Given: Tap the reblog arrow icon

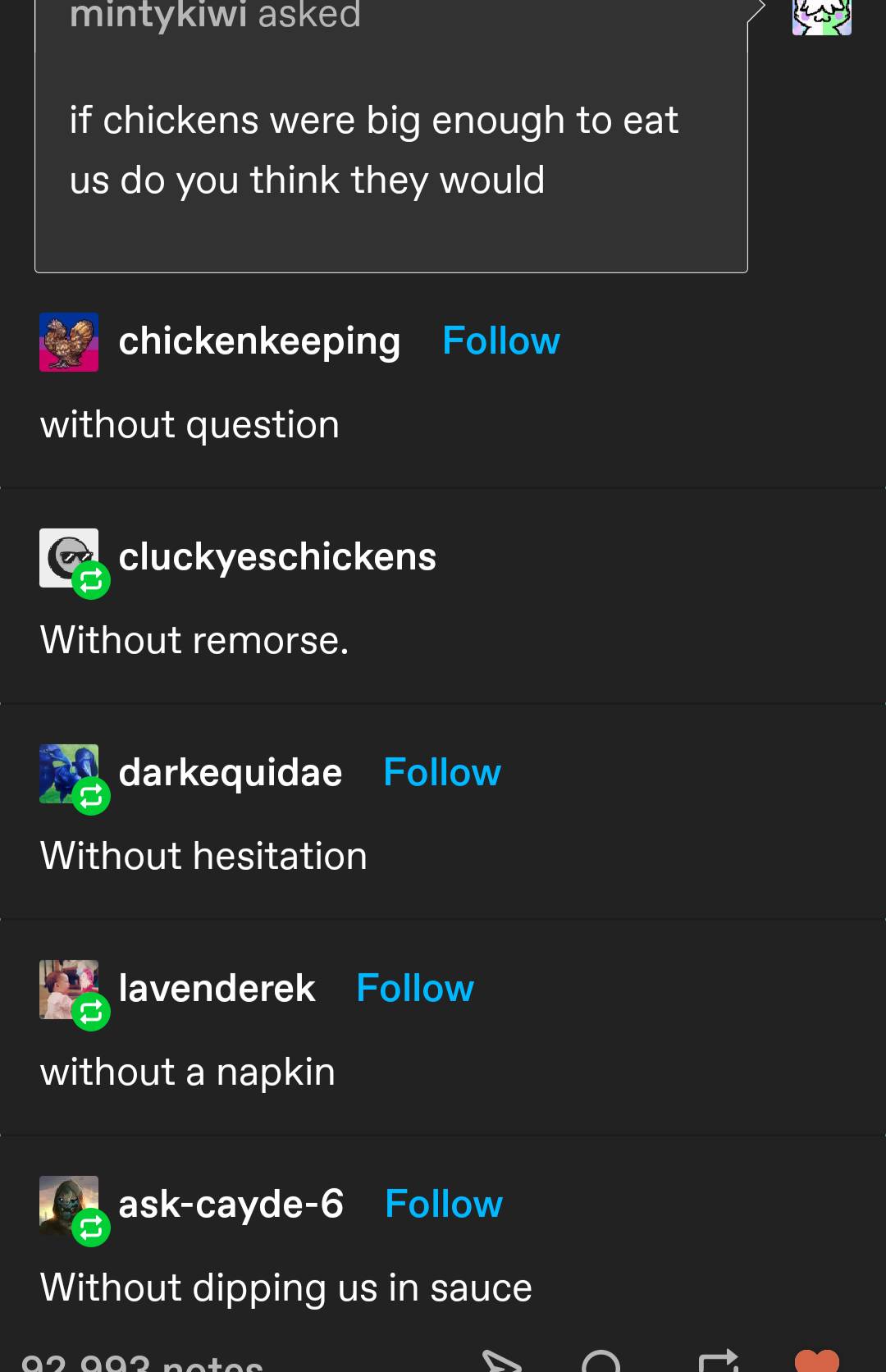Looking at the screenshot, I should (719, 1361).
